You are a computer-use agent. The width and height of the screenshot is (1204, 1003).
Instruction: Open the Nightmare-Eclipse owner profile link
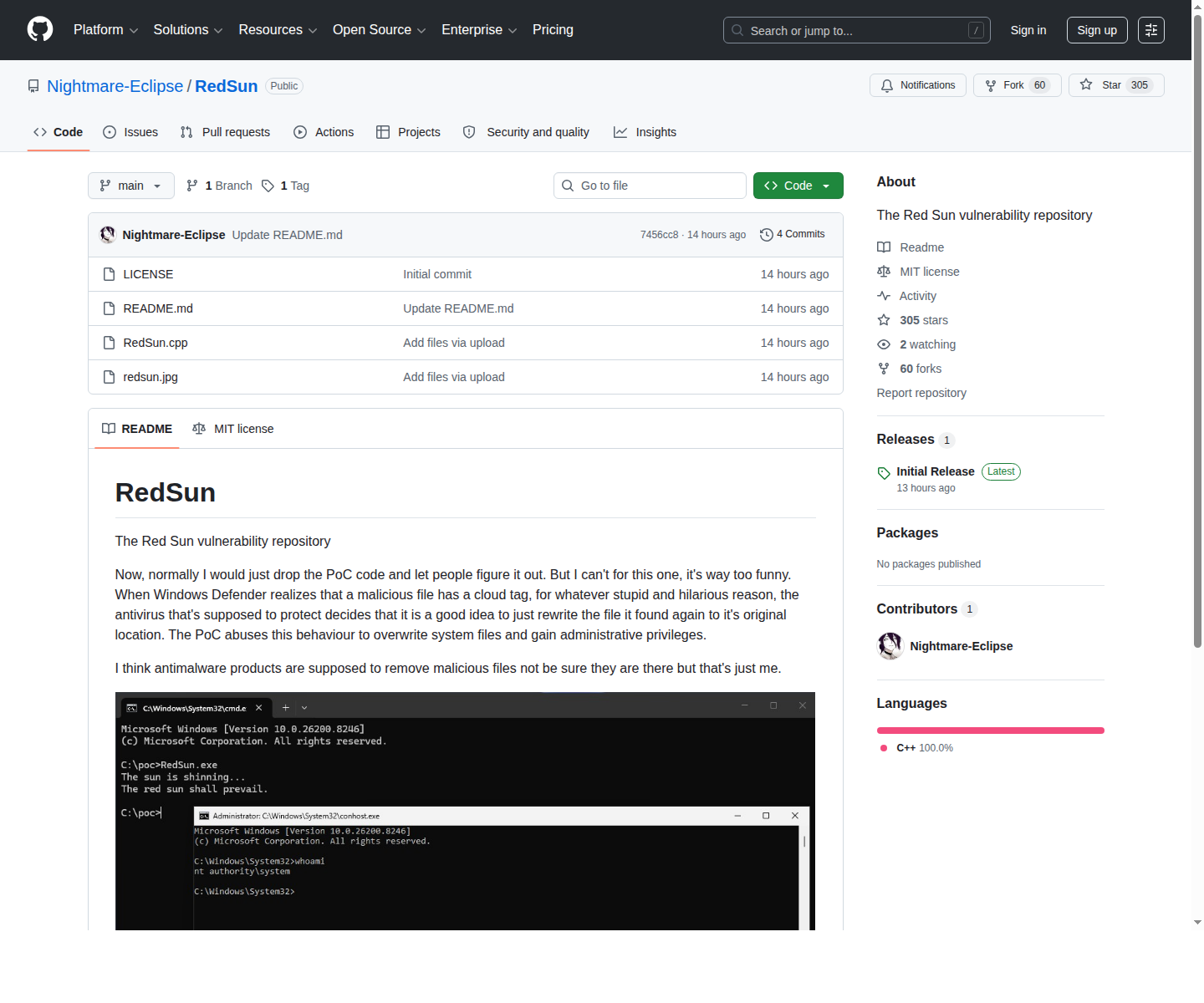tap(115, 86)
